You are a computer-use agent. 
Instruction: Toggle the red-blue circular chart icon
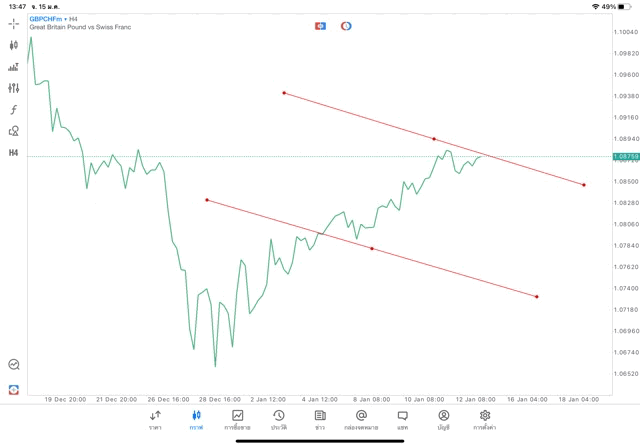(346, 25)
